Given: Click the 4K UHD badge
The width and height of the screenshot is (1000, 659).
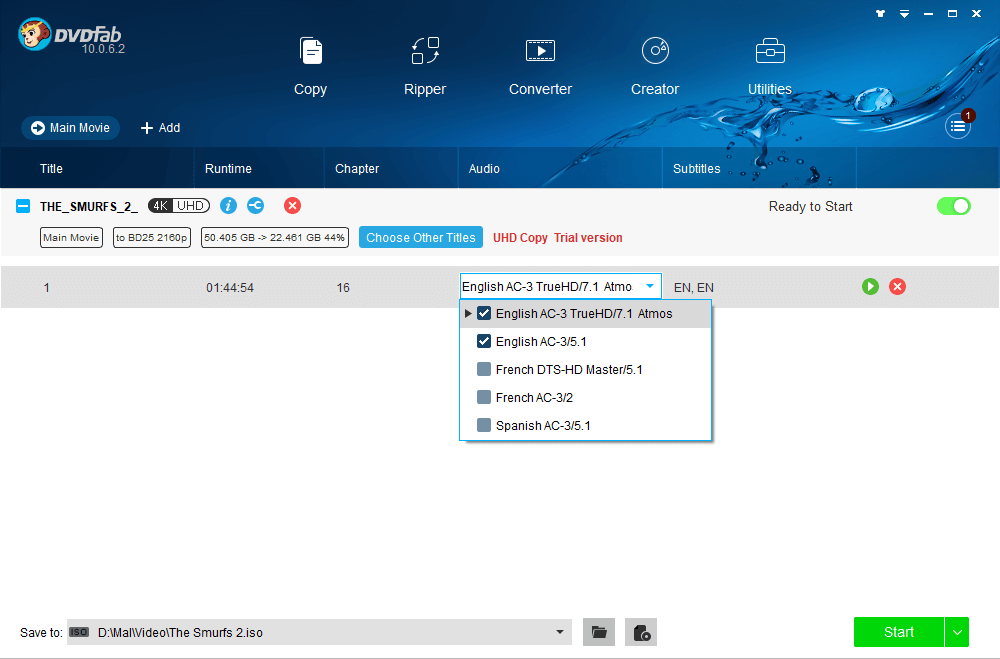Looking at the screenshot, I should click(x=179, y=205).
